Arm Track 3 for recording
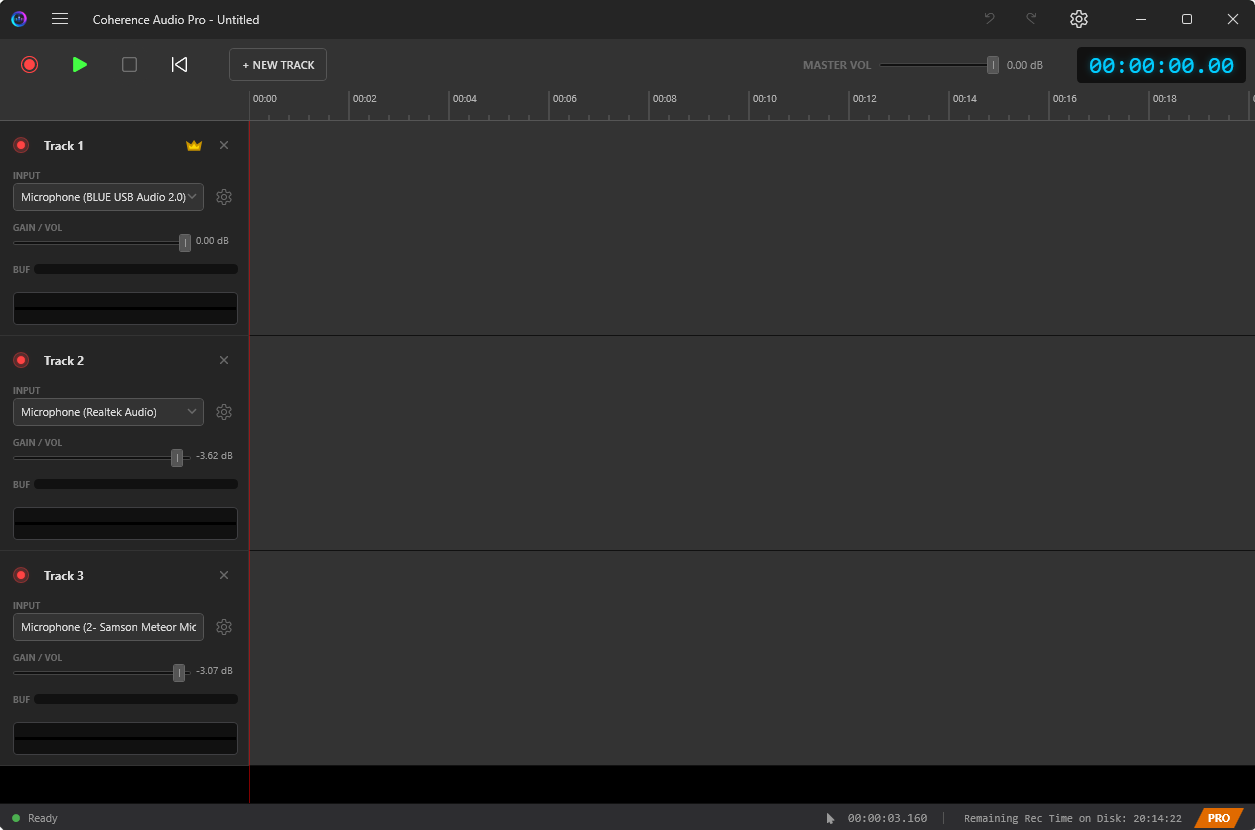The width and height of the screenshot is (1255, 830). [x=21, y=575]
